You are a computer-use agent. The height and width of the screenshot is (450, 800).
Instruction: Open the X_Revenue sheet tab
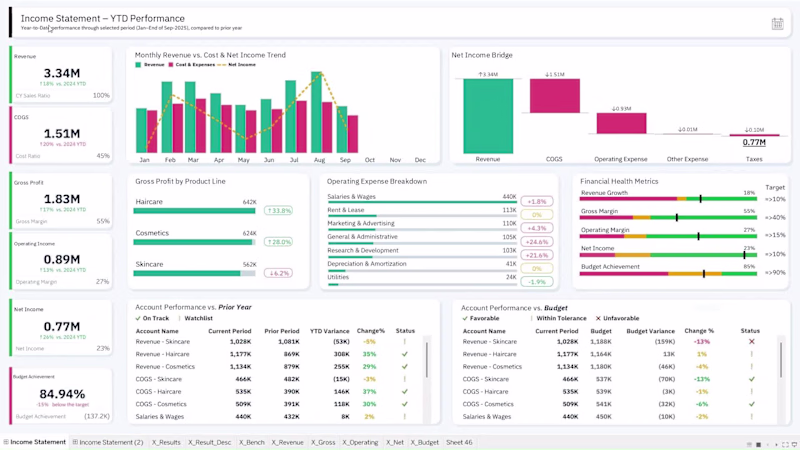tap(287, 442)
